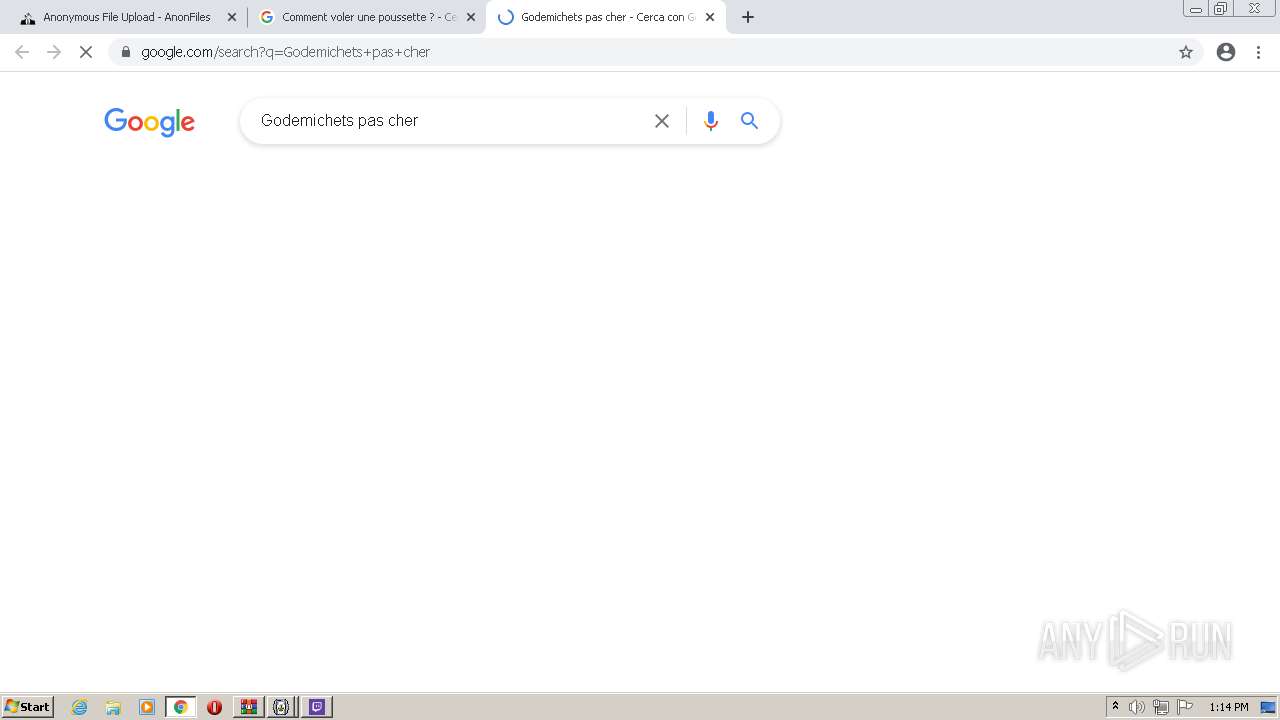Open the Action Center flag icon
Image resolution: width=1280 pixels, height=720 pixels.
(1185, 707)
